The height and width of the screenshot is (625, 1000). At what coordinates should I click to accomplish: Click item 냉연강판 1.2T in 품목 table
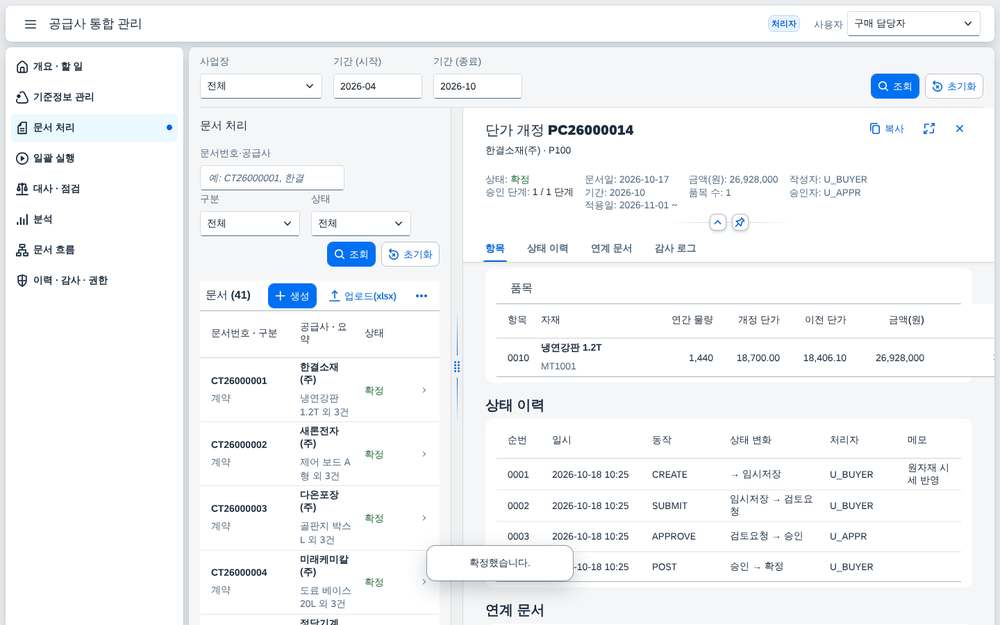click(x=571, y=348)
